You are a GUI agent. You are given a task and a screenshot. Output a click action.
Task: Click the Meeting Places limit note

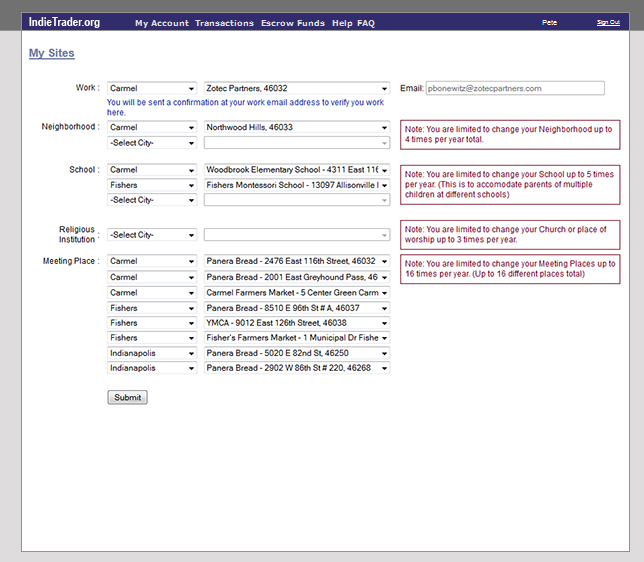pos(510,269)
